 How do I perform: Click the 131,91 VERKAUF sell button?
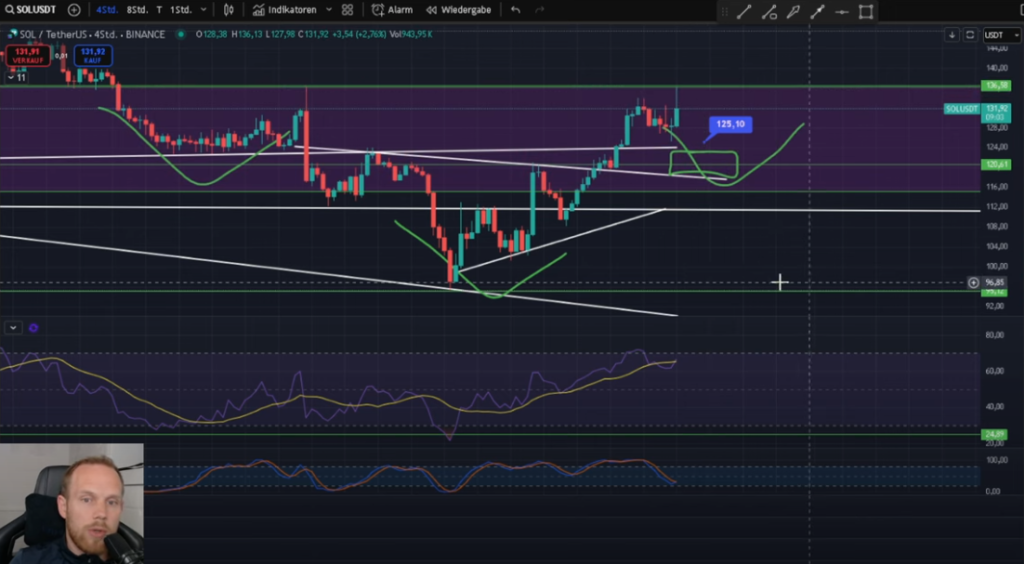(27, 55)
